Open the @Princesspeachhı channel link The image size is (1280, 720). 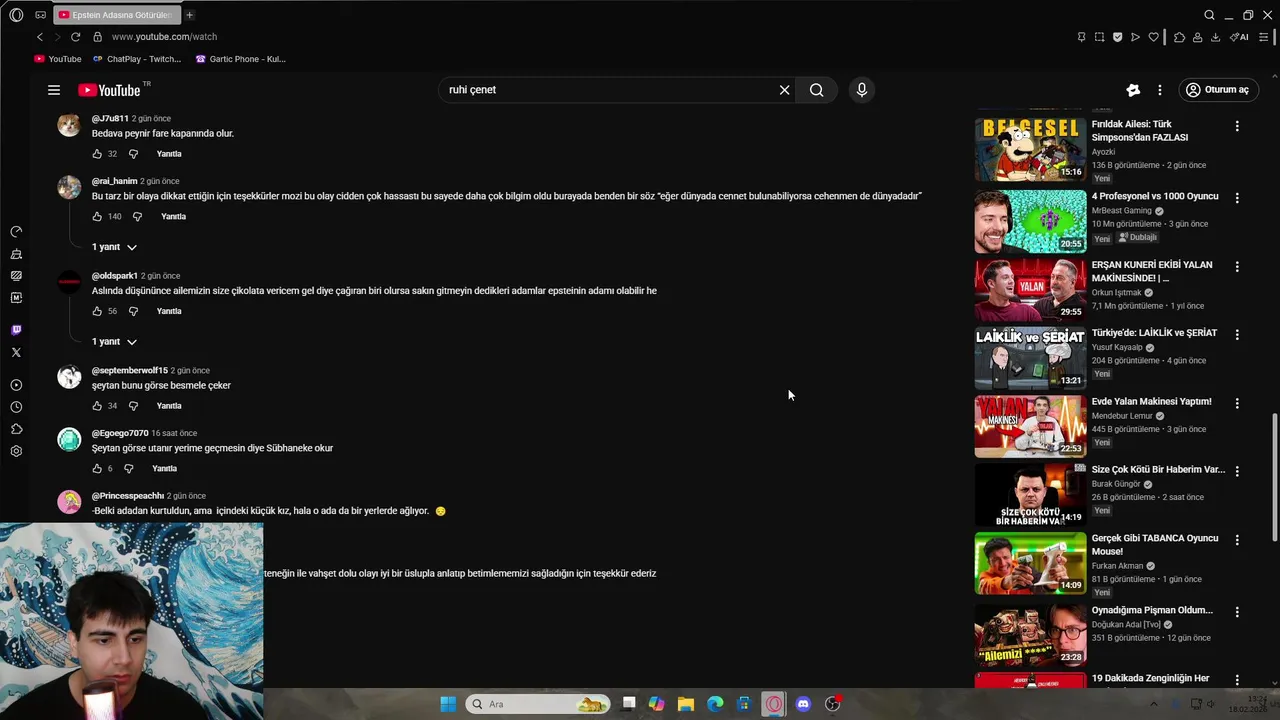pyautogui.click(x=128, y=496)
